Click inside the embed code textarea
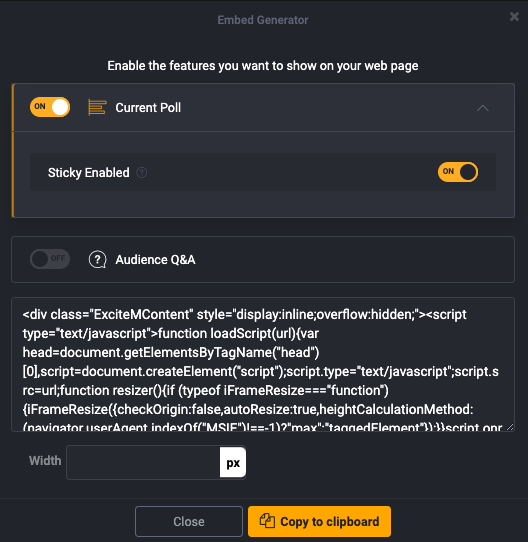This screenshot has height=542, width=528. coord(263,364)
